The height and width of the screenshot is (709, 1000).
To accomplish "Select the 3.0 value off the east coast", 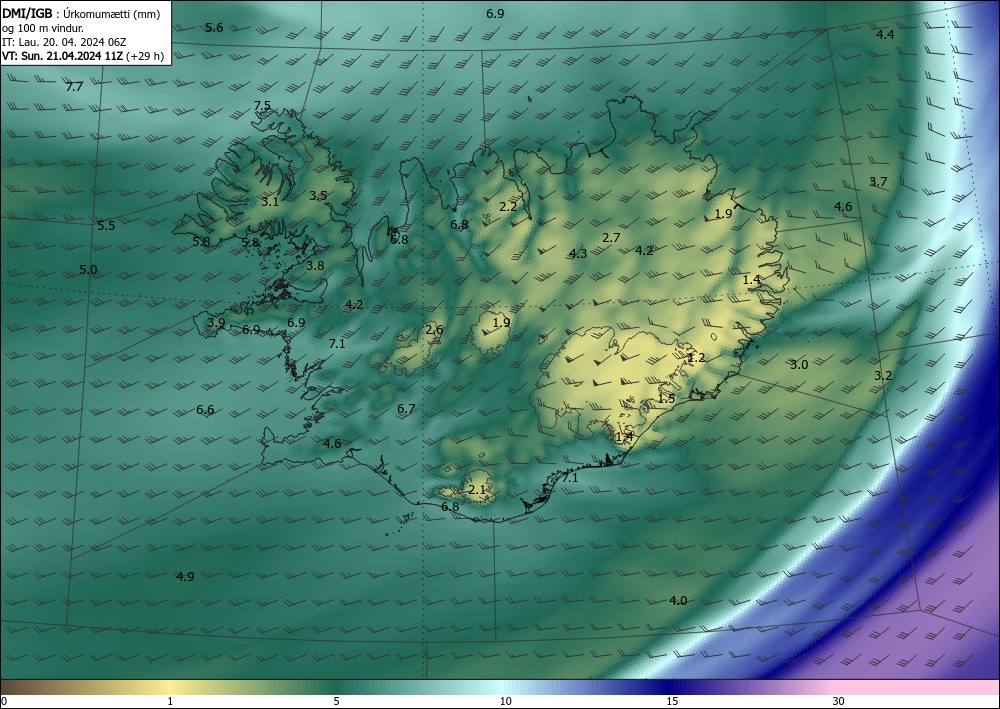I will [x=799, y=365].
